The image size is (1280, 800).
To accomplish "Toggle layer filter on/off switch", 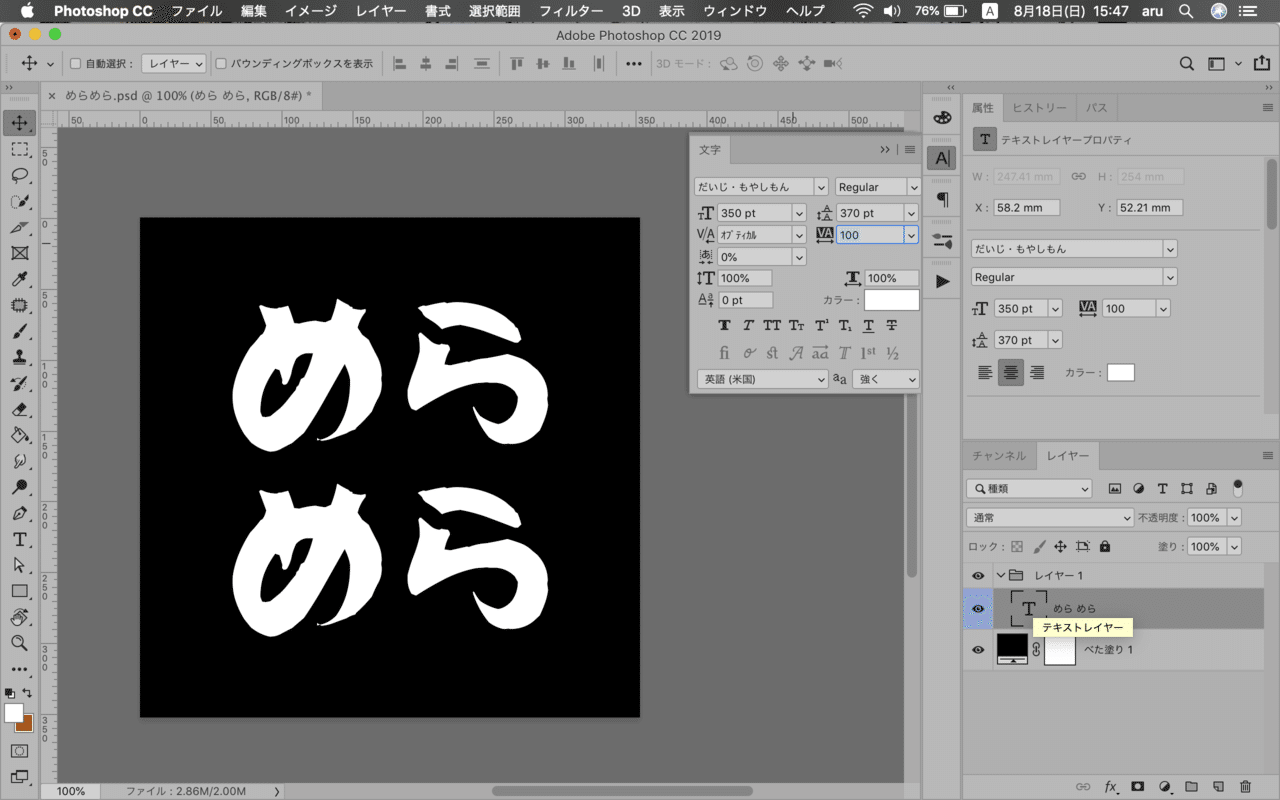I will (1238, 488).
